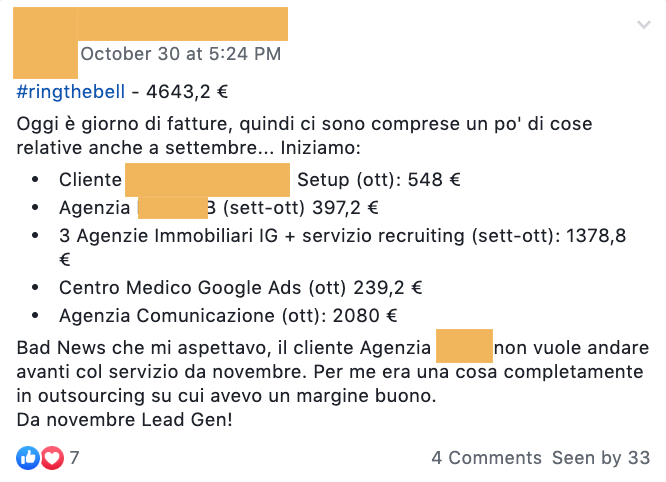
Task: Click the redacted name in the Agenzia sett-ott bullet
Action: (173, 208)
